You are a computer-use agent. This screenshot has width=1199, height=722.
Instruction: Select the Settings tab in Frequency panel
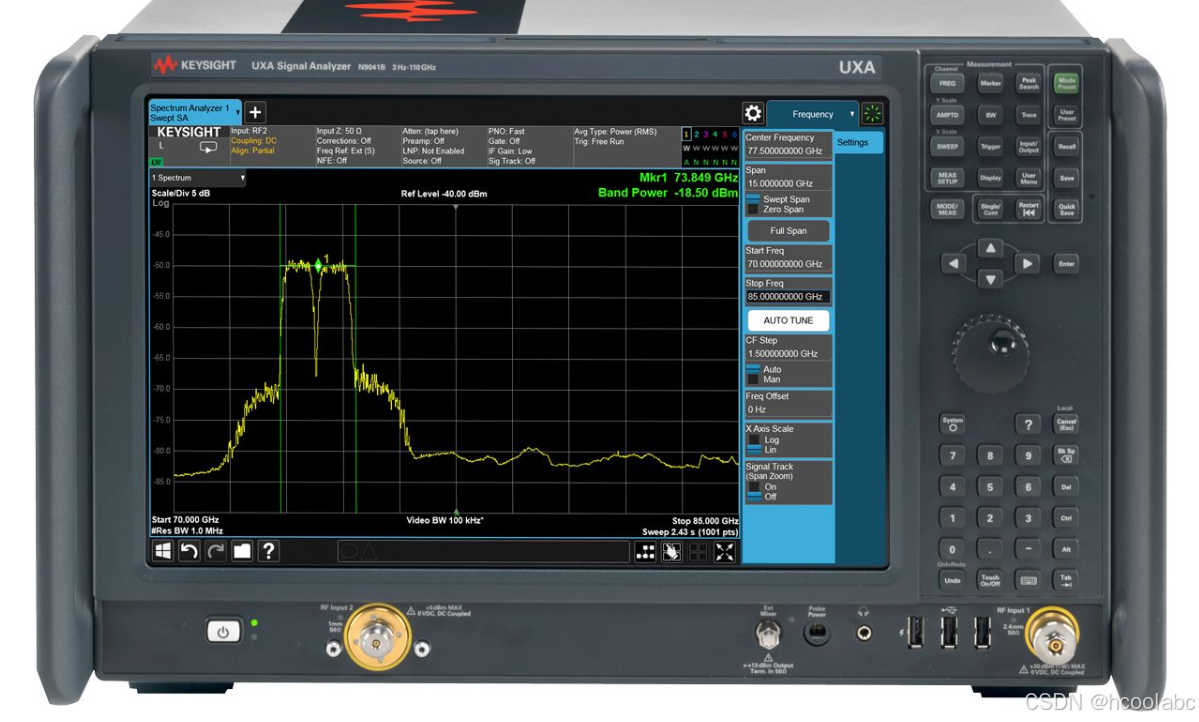pyautogui.click(x=857, y=142)
